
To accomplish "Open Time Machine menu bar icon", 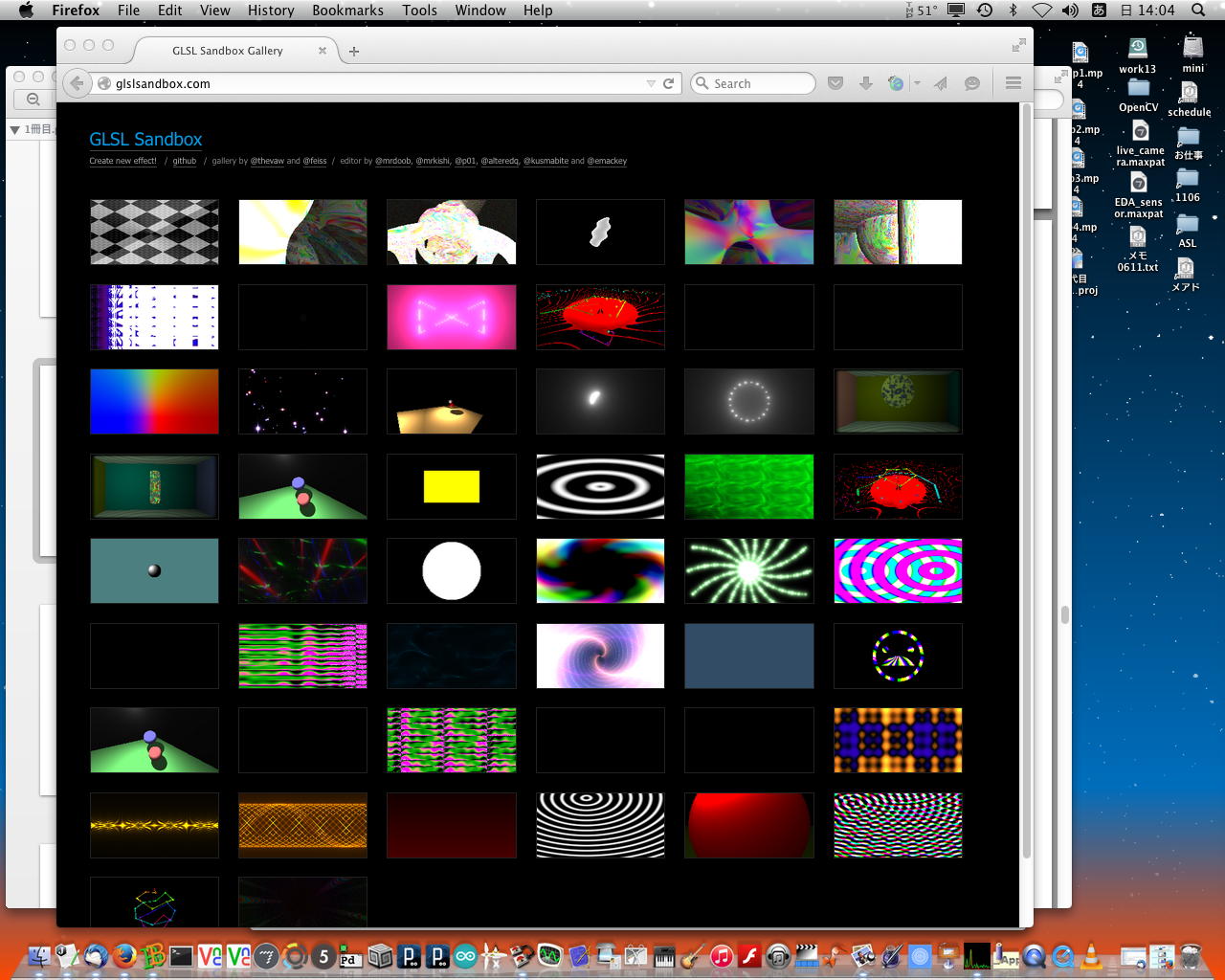I will 985,10.
